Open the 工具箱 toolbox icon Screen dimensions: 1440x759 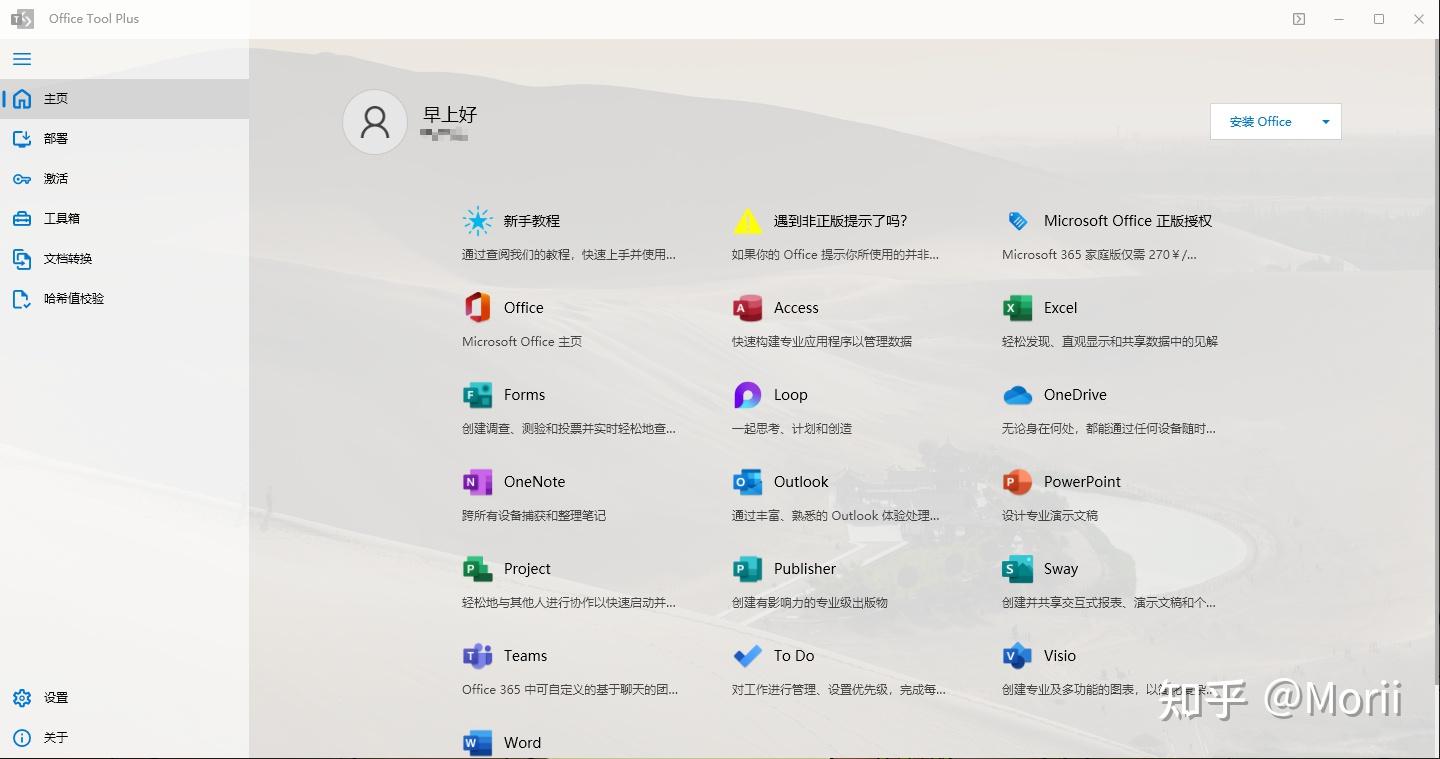tap(22, 219)
